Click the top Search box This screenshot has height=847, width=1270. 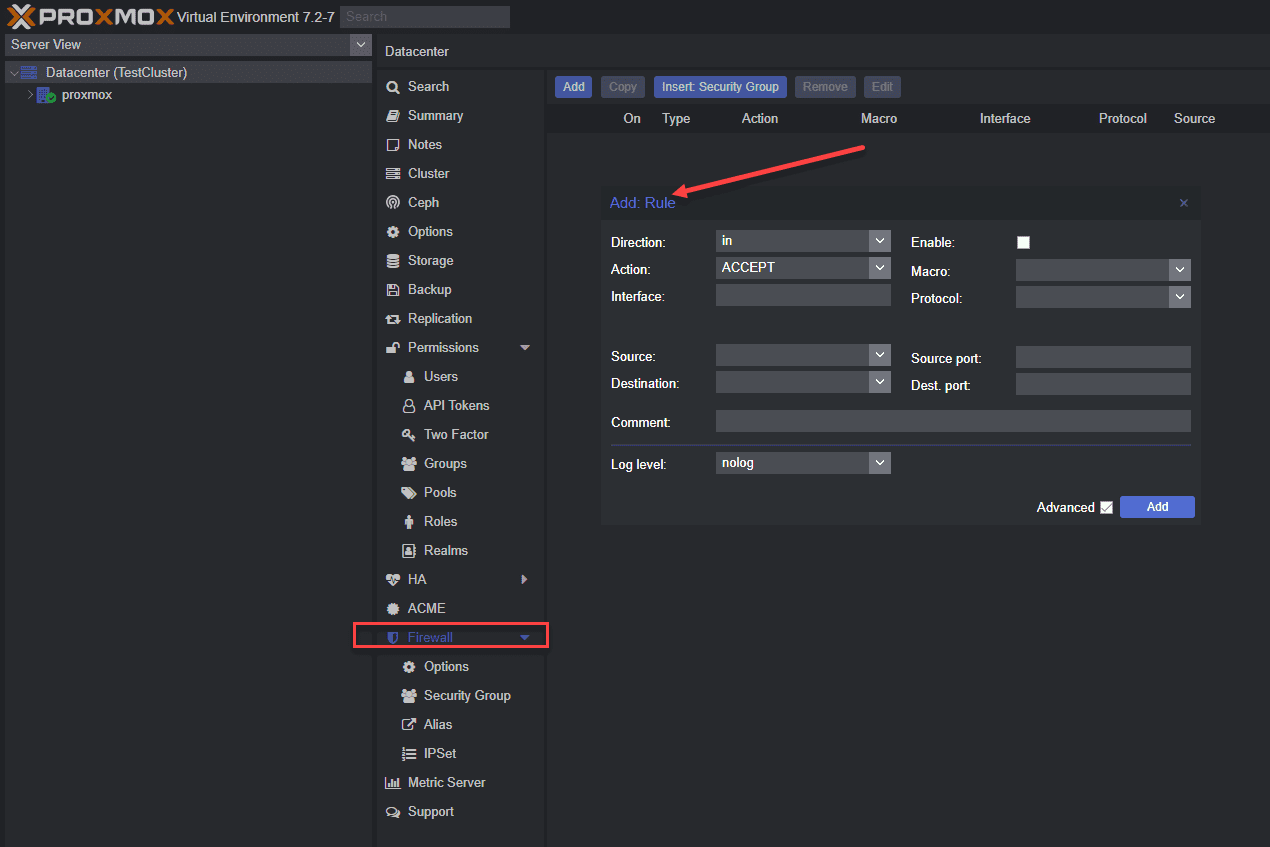[x=425, y=17]
